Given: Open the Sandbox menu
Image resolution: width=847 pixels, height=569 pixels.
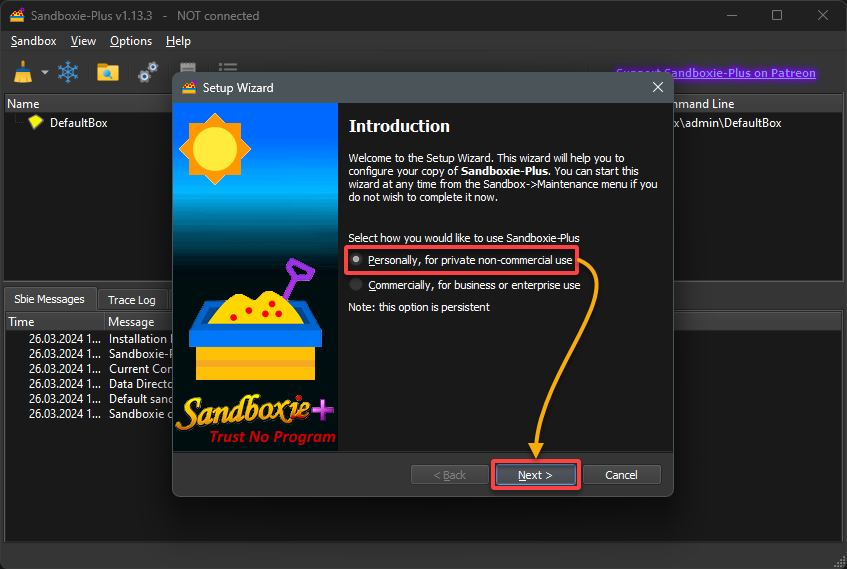Looking at the screenshot, I should click(x=33, y=41).
